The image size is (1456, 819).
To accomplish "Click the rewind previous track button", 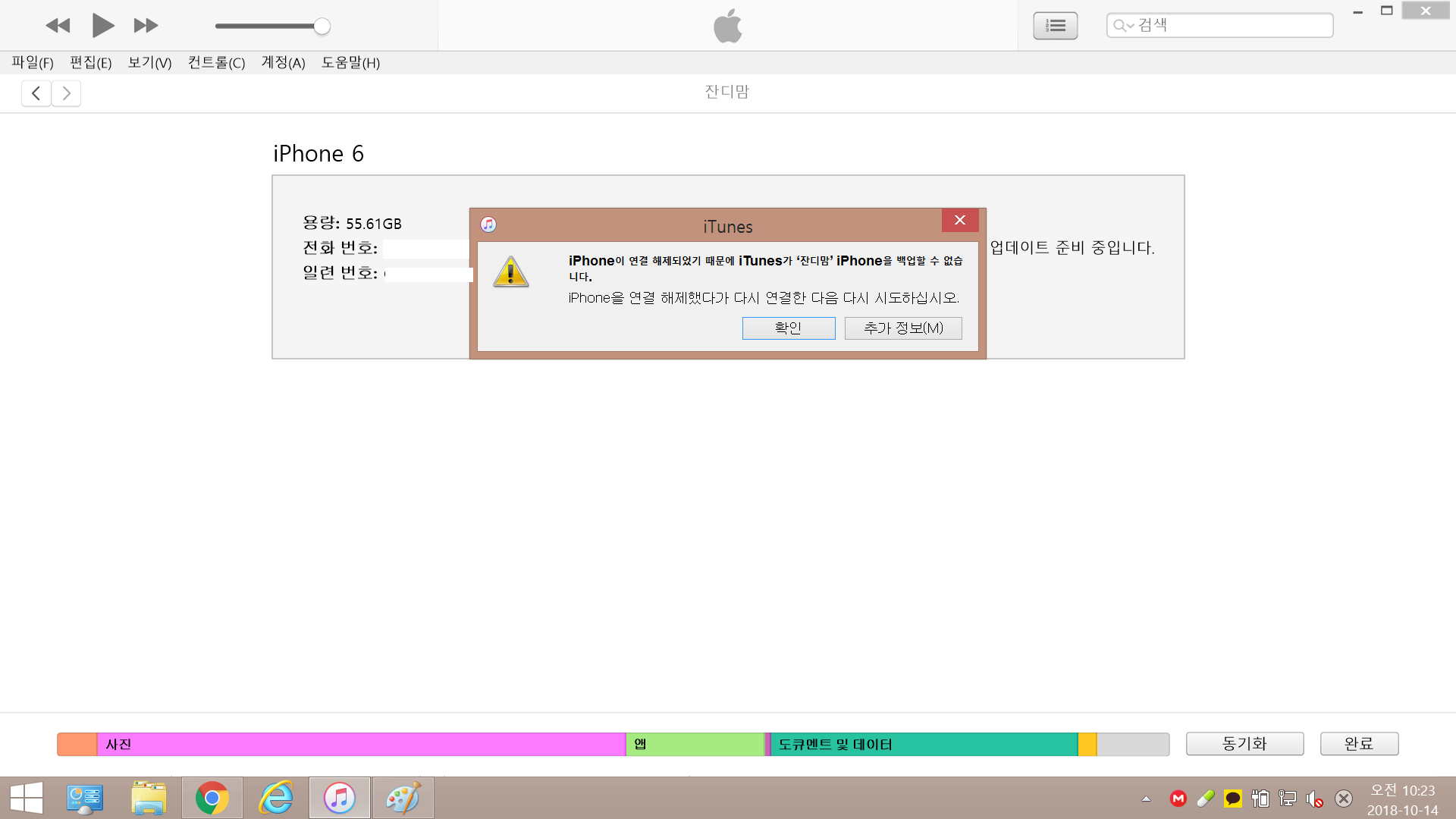I will [x=58, y=26].
